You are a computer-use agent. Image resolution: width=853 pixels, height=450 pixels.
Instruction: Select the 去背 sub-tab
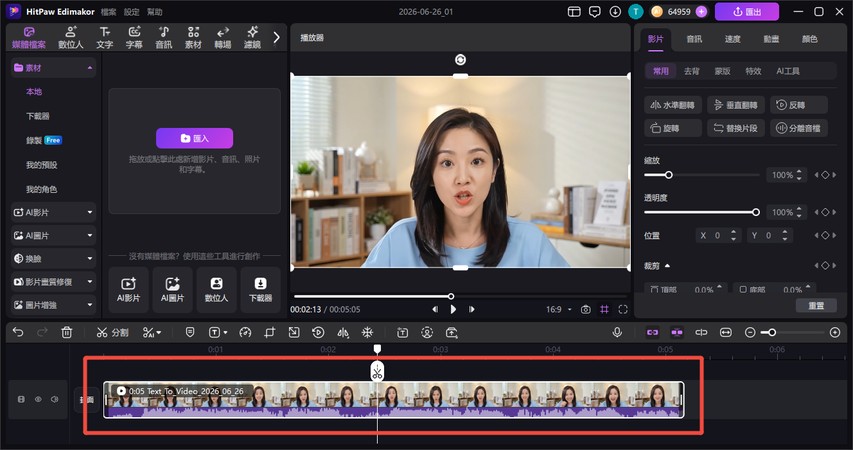point(691,71)
